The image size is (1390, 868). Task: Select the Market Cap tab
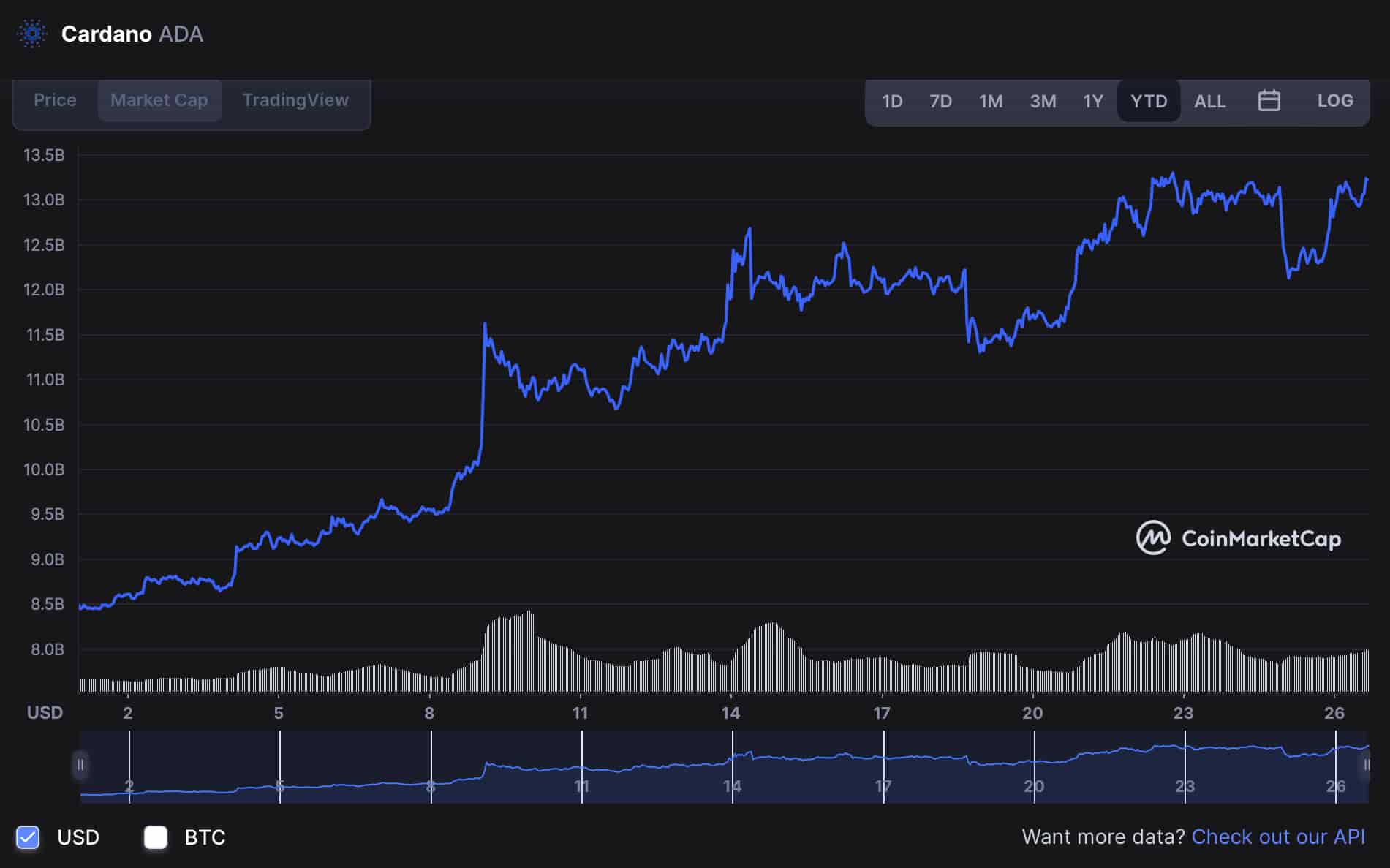159,100
